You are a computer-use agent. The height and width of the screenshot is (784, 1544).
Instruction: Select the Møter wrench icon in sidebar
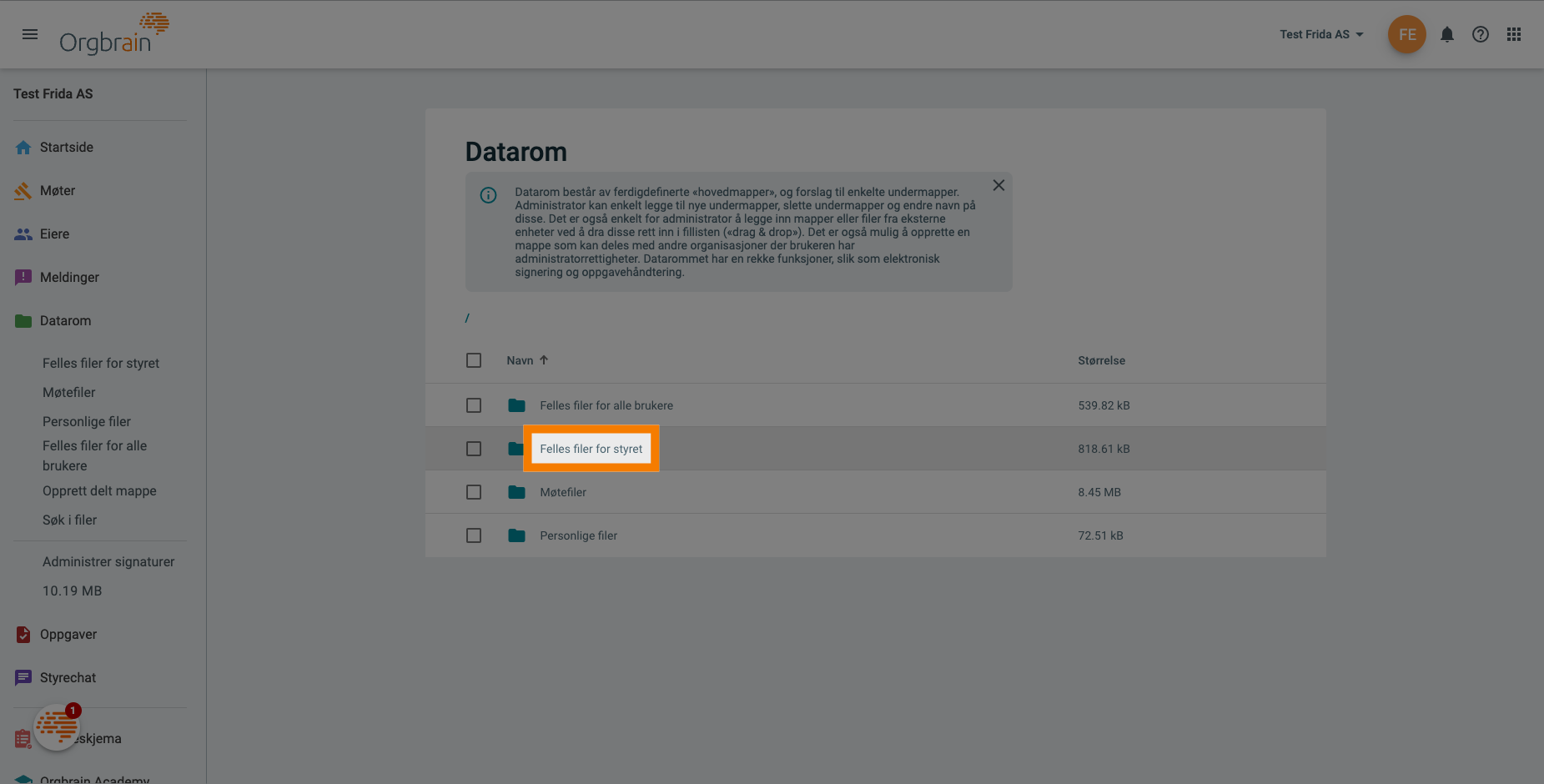click(23, 190)
